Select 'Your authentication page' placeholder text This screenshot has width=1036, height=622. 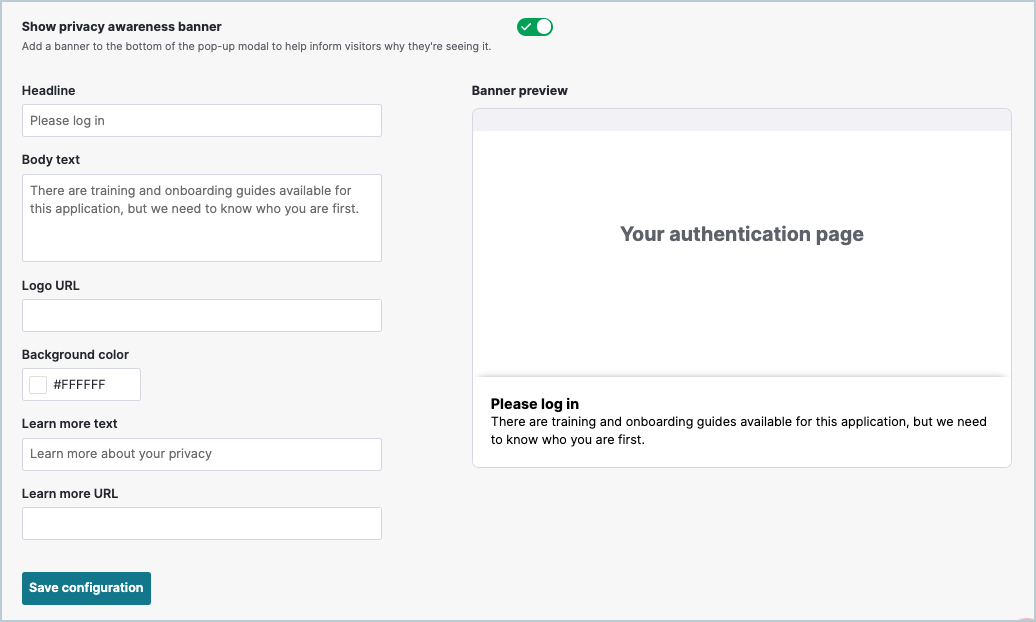(x=741, y=233)
